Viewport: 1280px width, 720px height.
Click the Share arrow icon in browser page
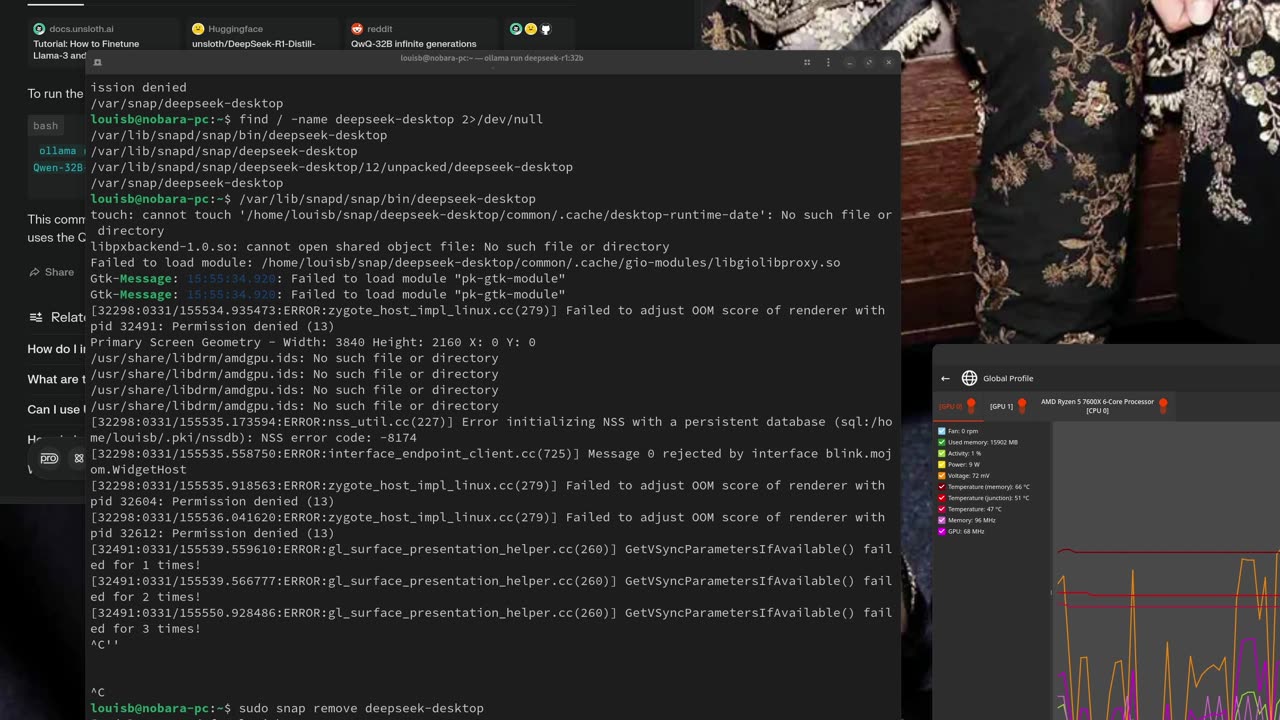[35, 272]
